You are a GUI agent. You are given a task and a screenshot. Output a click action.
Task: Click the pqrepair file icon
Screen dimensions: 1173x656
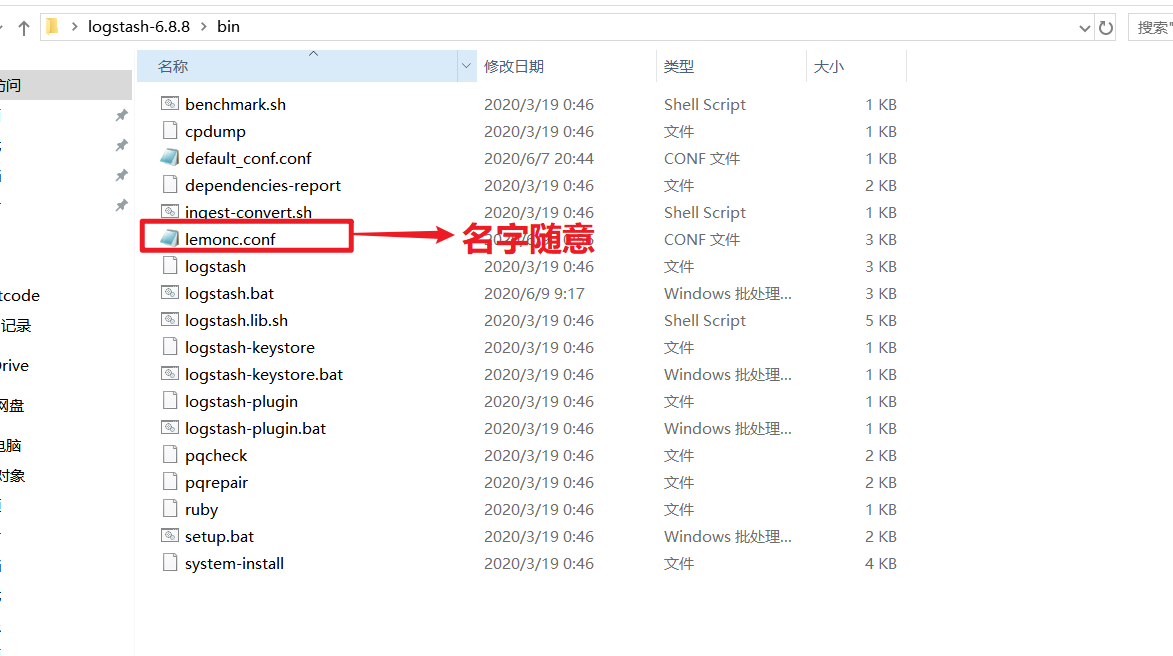170,482
